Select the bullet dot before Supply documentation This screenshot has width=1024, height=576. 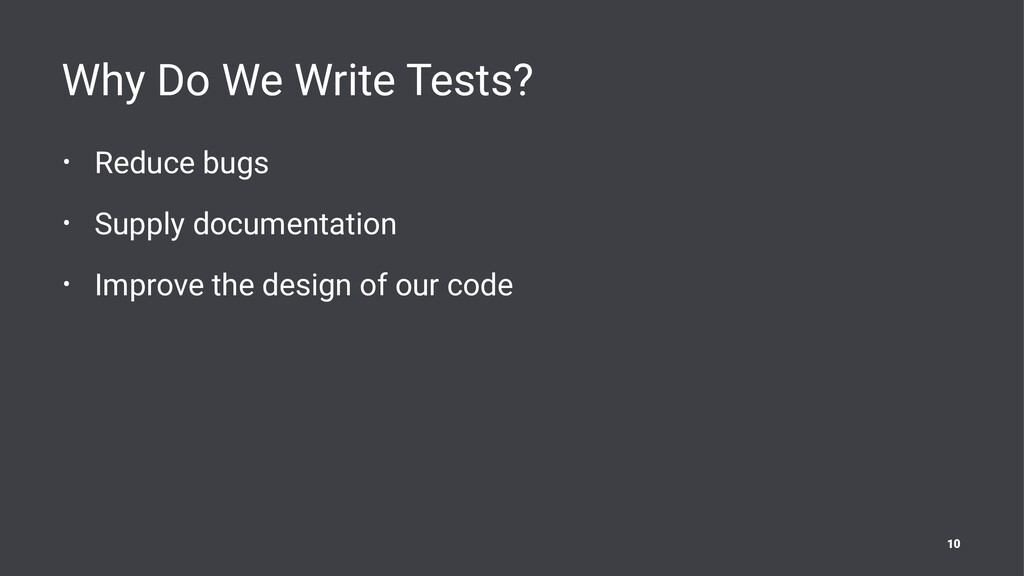point(66,223)
